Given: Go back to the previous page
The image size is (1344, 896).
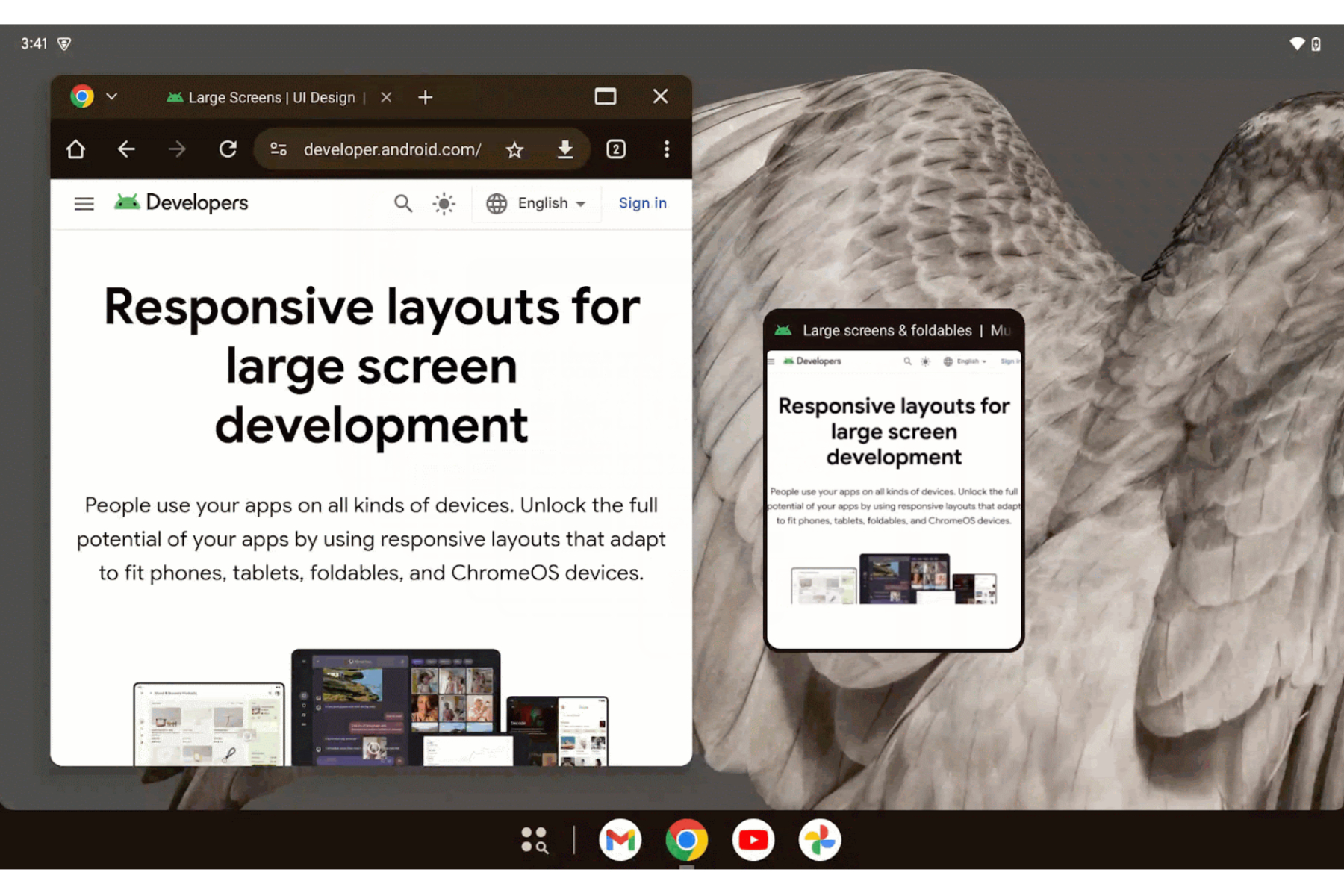Looking at the screenshot, I should [126, 149].
